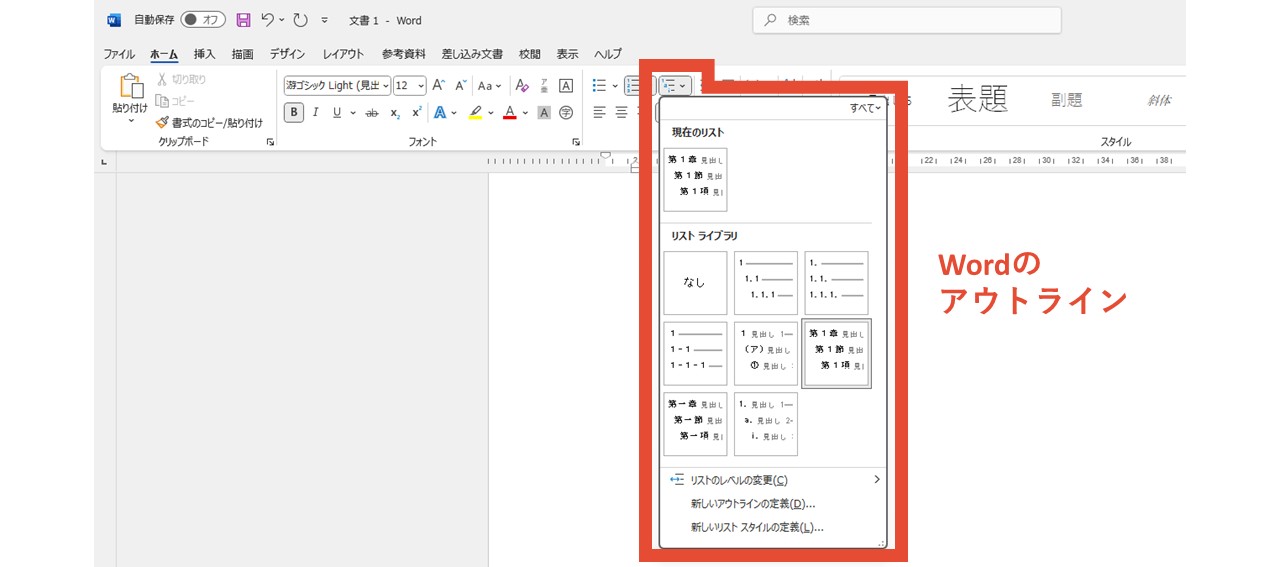Select the 1-1-1 hyphen outline thumbnail

[x=695, y=353]
